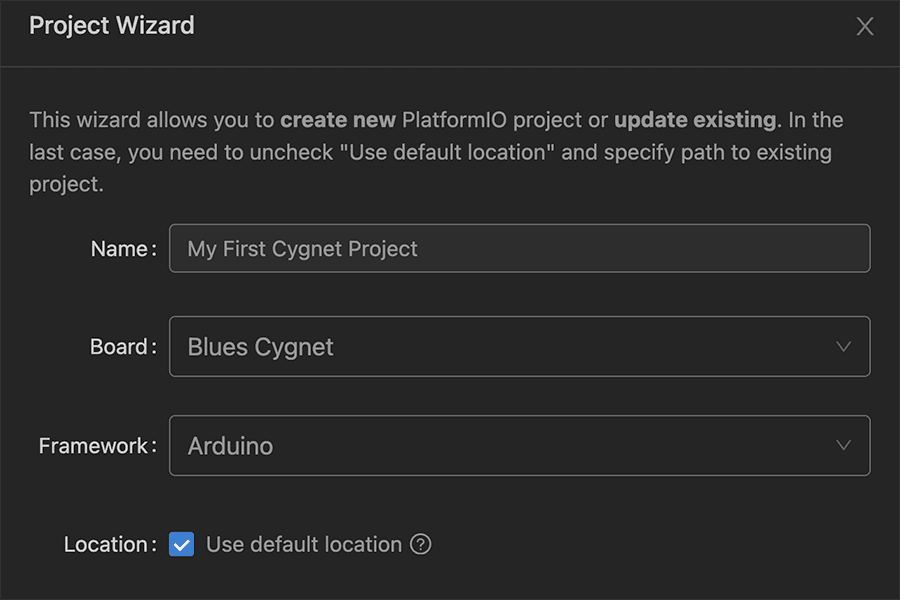The height and width of the screenshot is (600, 900).
Task: Close the Project Wizard dialog
Action: coord(865,27)
